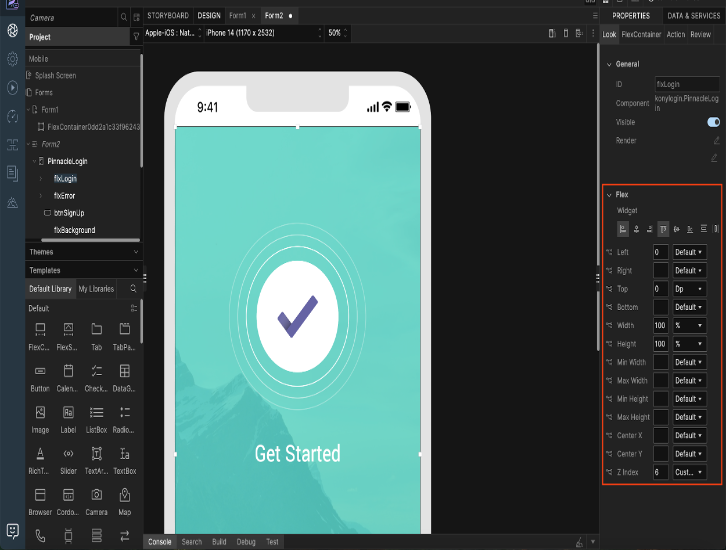Expand the flxLogin tree node
Image resolution: width=726 pixels, height=550 pixels.
[x=41, y=179]
